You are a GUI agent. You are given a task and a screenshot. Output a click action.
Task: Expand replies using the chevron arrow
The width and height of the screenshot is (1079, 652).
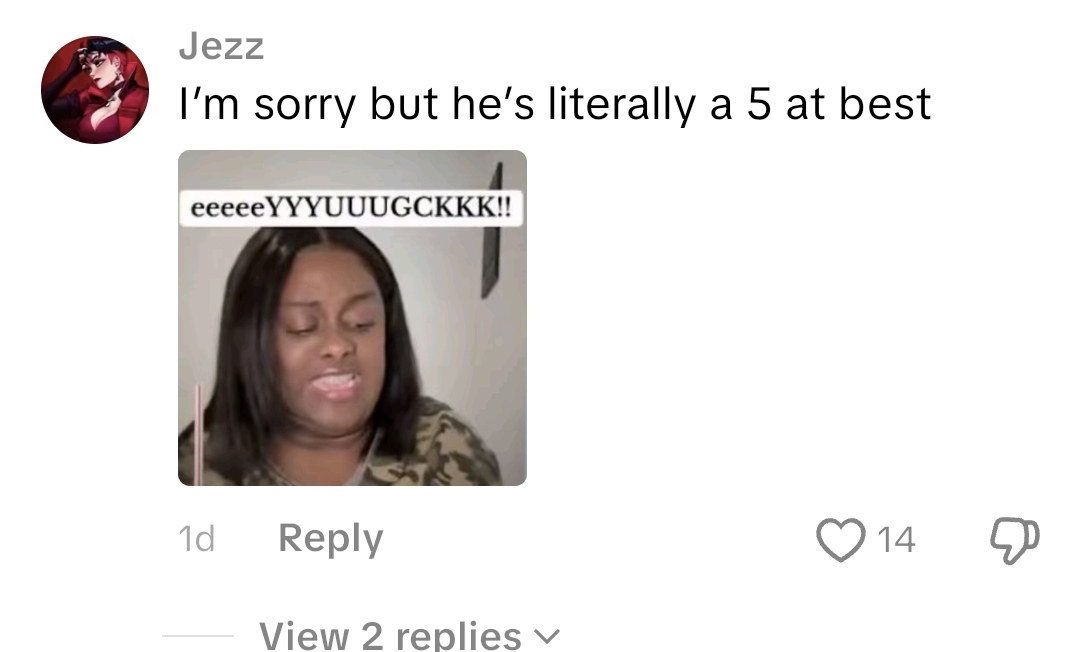[x=548, y=637]
